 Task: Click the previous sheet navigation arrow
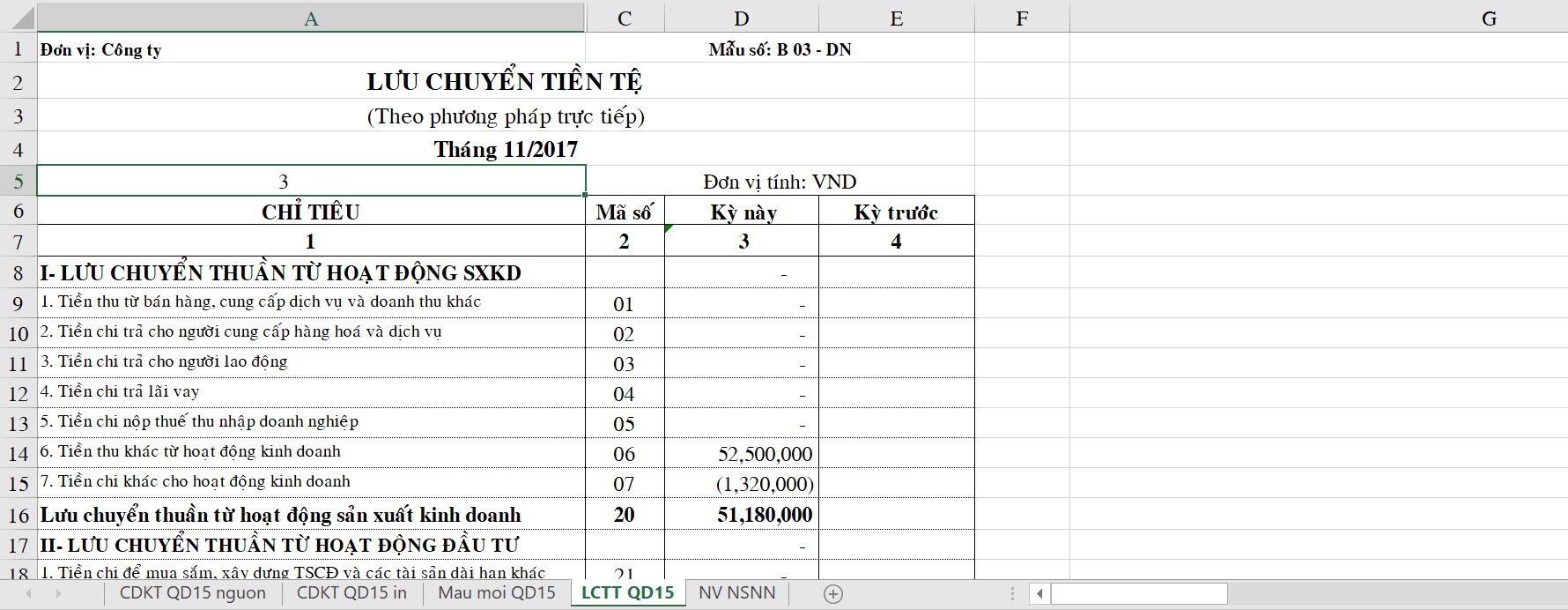click(29, 594)
